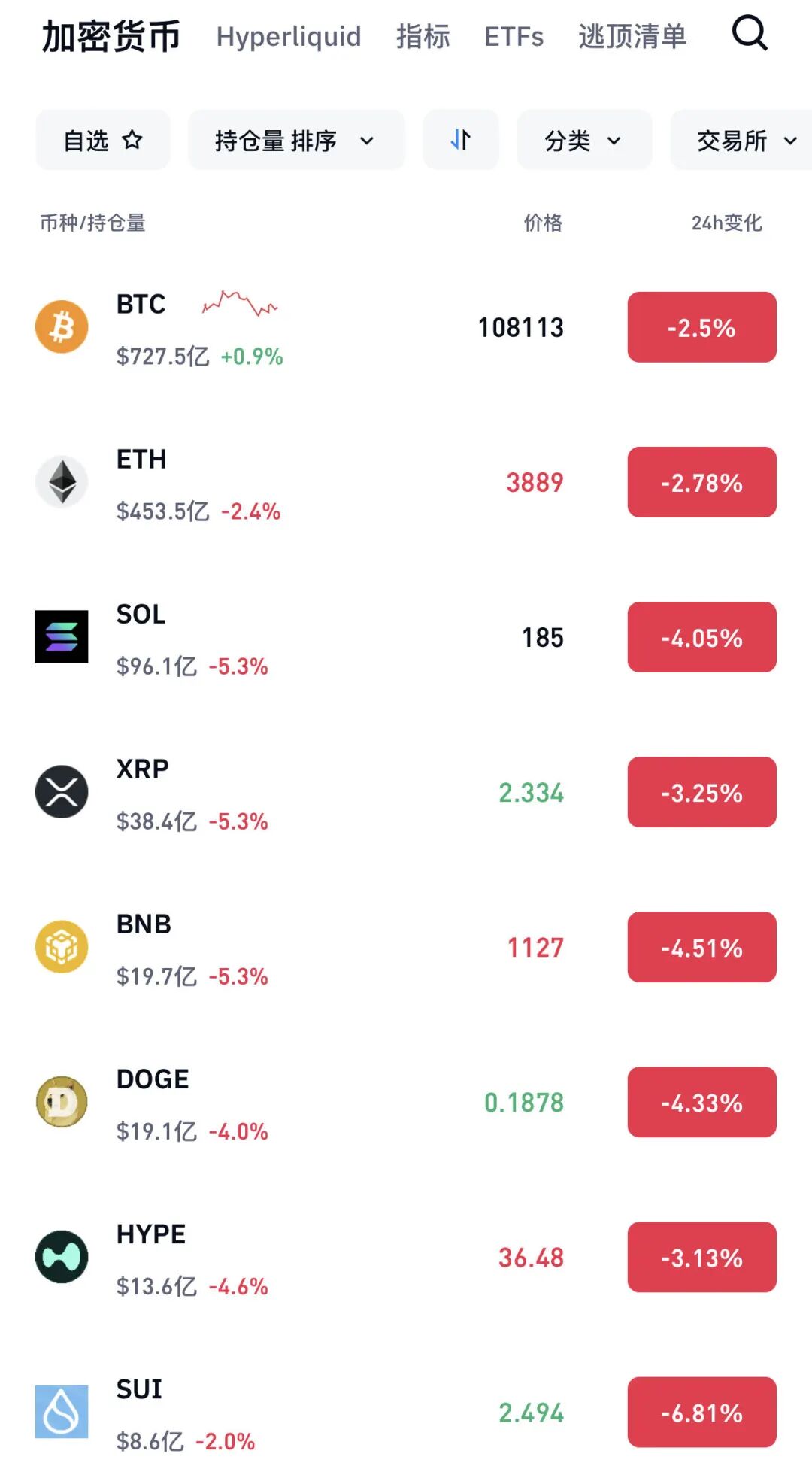Go to the 指标 tab
Image resolution: width=812 pixels, height=1475 pixels.
tap(423, 36)
